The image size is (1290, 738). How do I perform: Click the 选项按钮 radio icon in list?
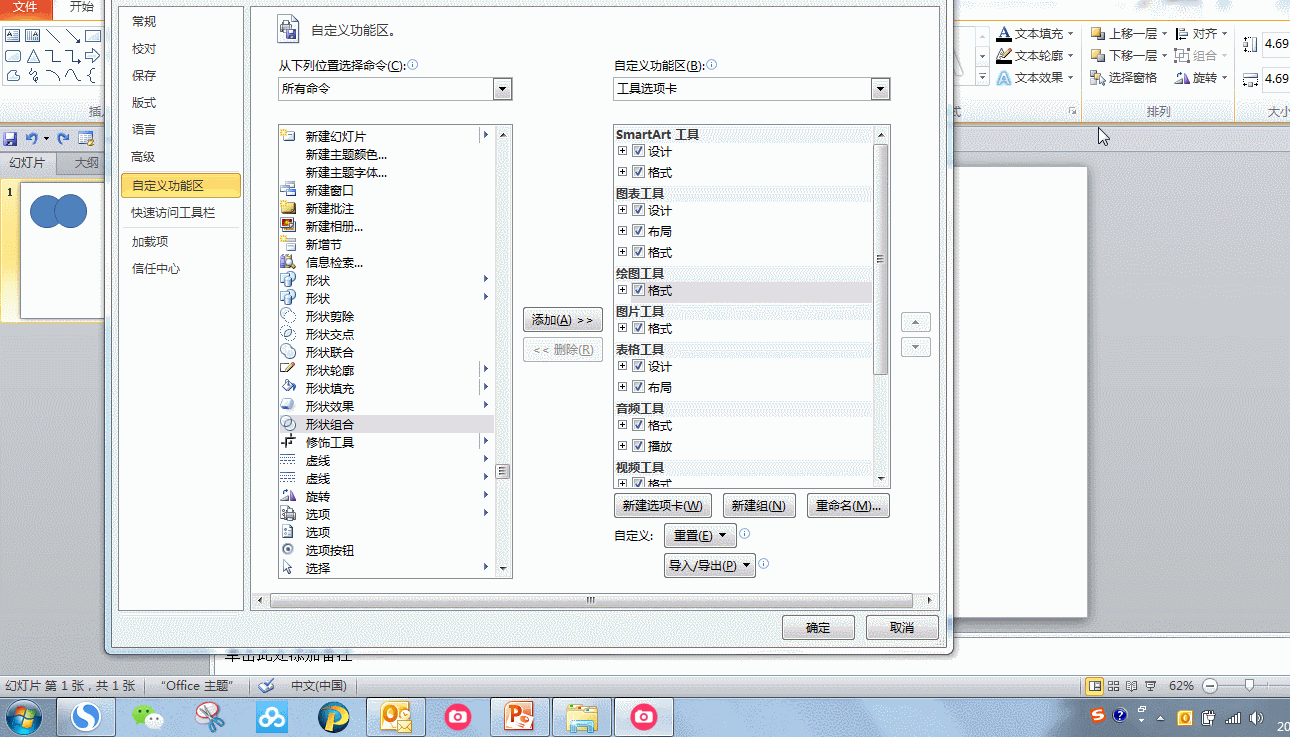[x=288, y=550]
